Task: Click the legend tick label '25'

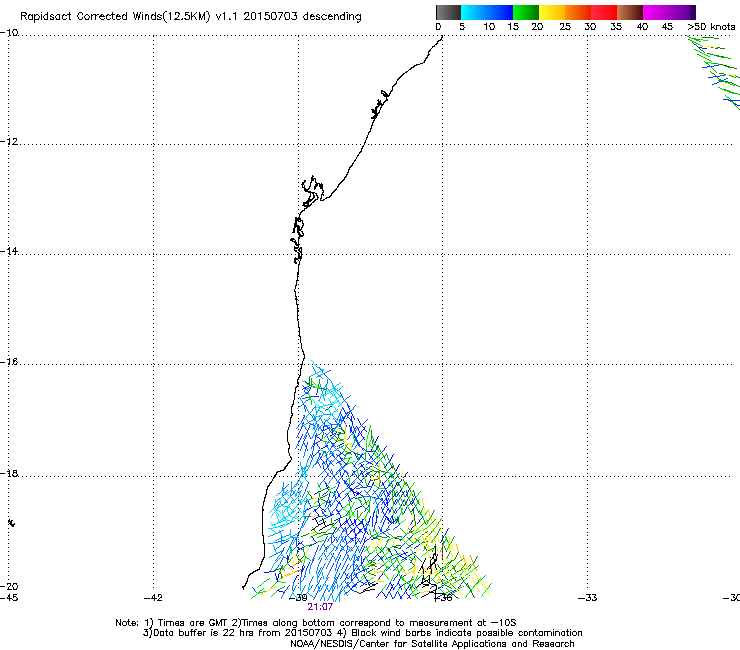Action: (565, 27)
